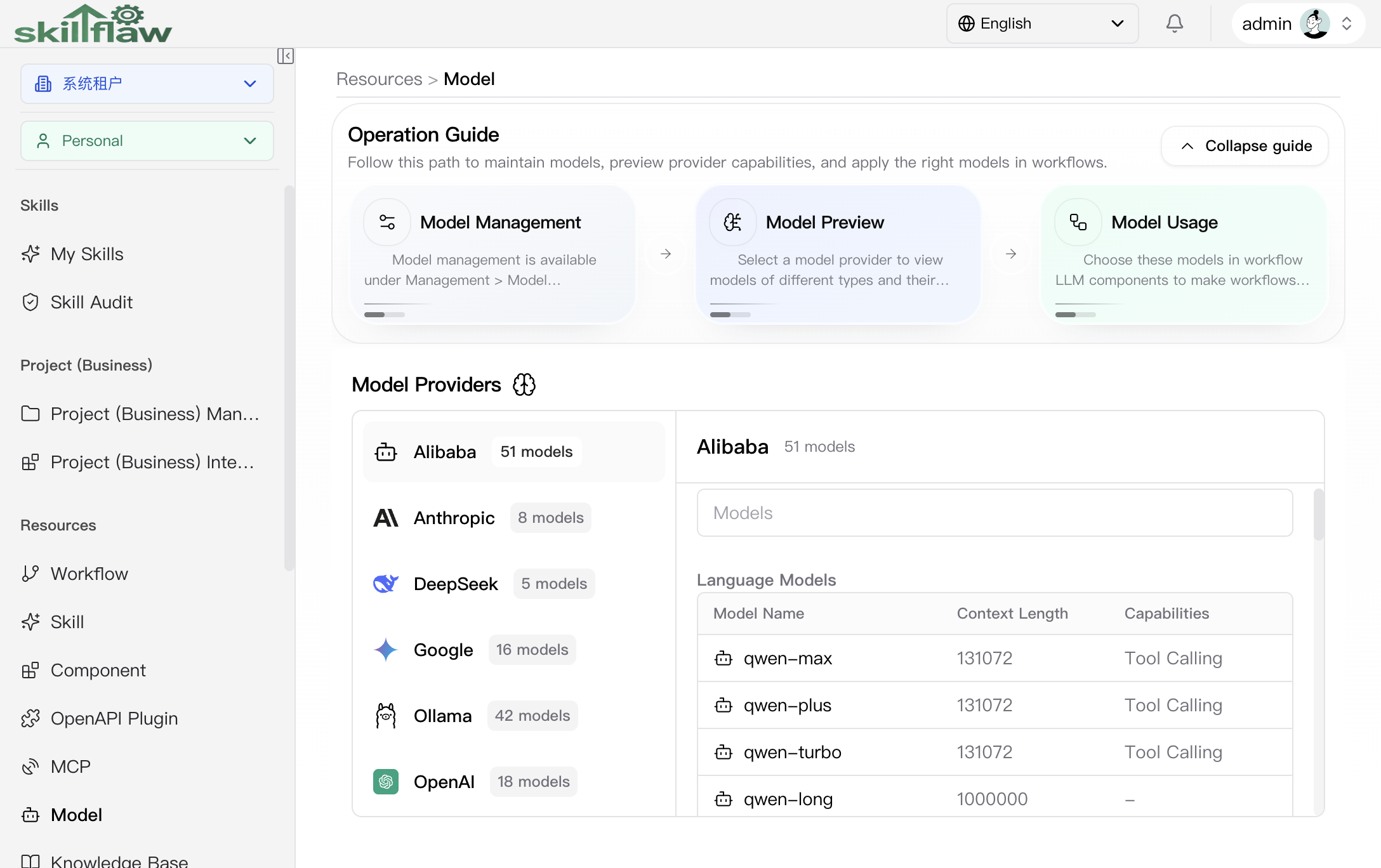
Task: Select the DeepSeek provider
Action: (514, 584)
